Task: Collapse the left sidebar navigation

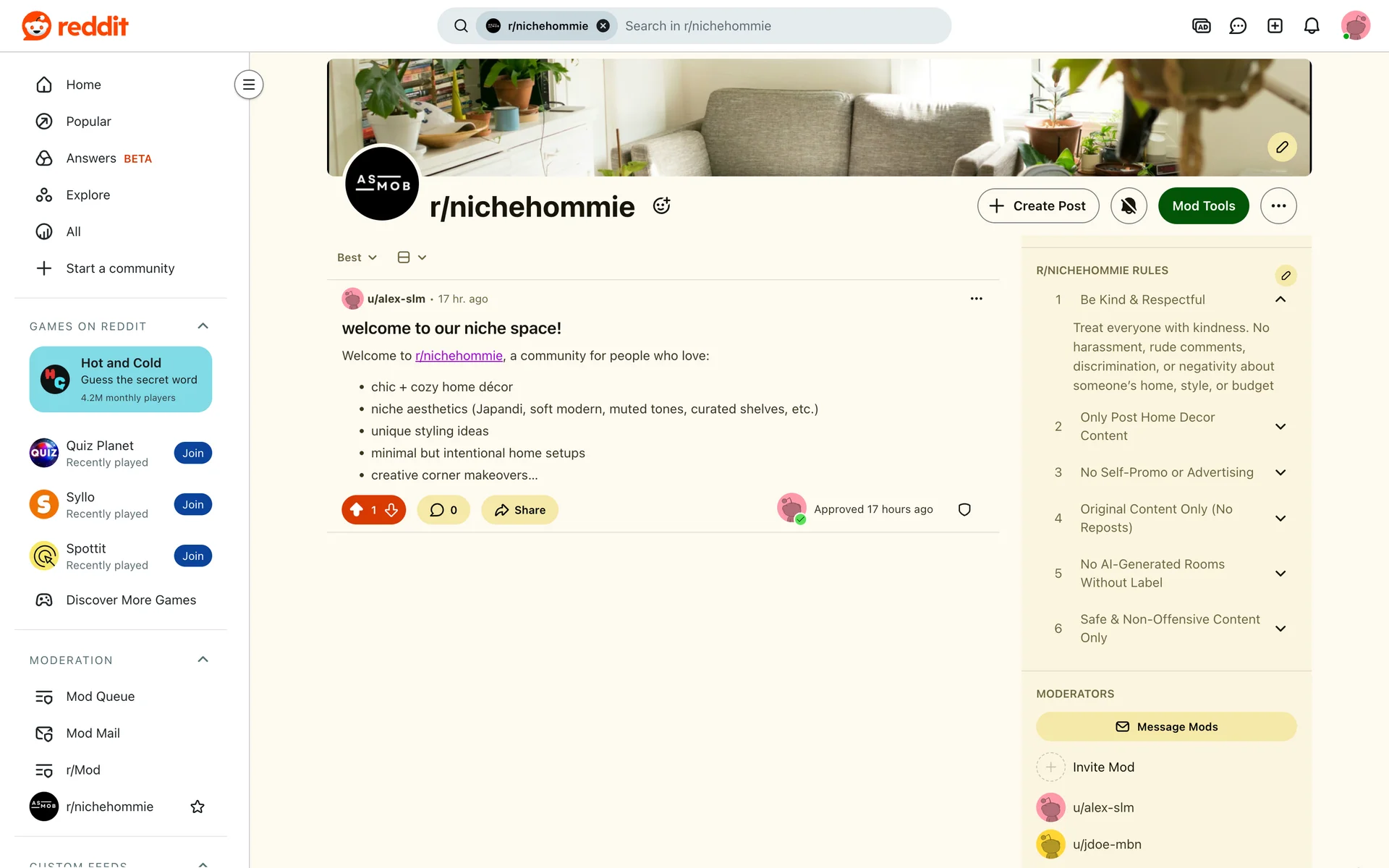Action: [x=249, y=85]
